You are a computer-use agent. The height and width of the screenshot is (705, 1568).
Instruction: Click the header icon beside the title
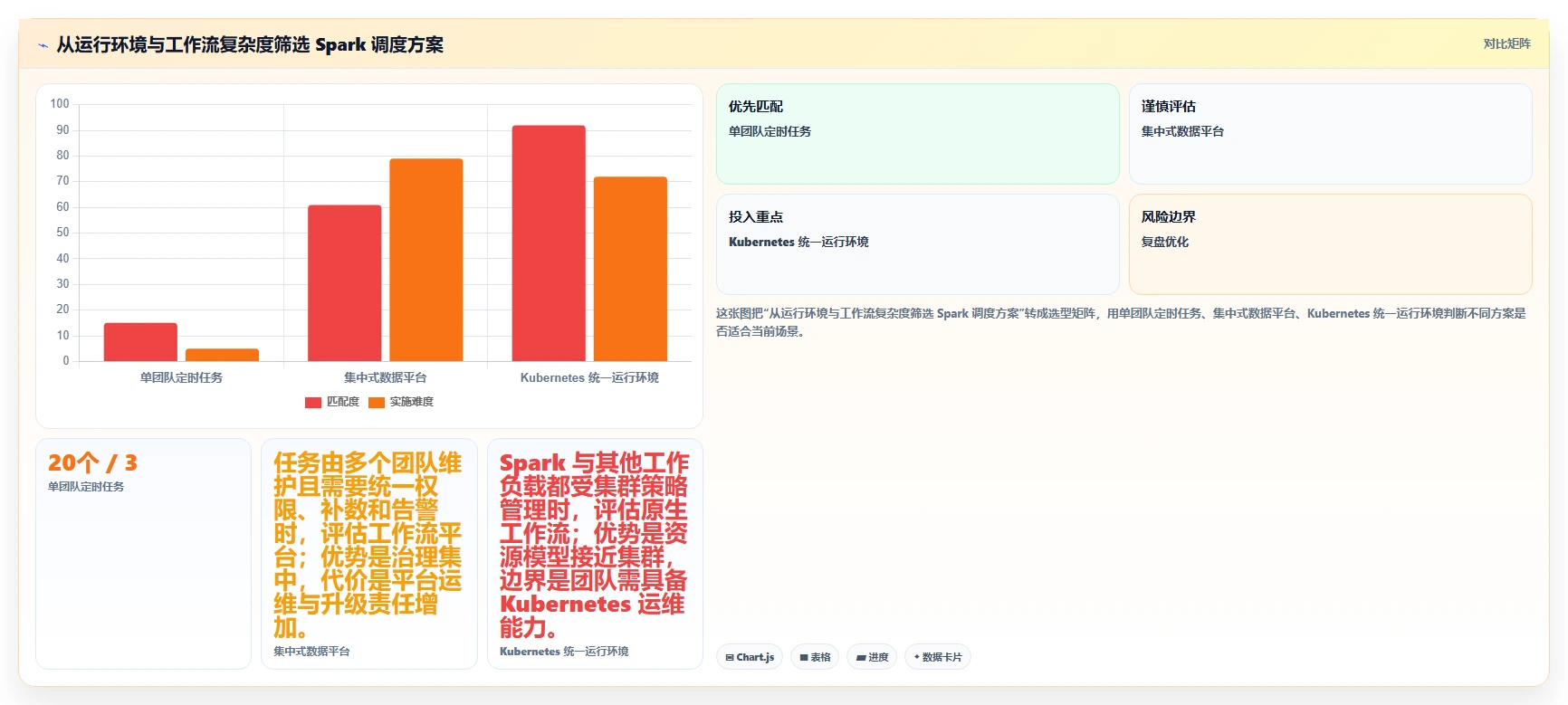coord(43,45)
